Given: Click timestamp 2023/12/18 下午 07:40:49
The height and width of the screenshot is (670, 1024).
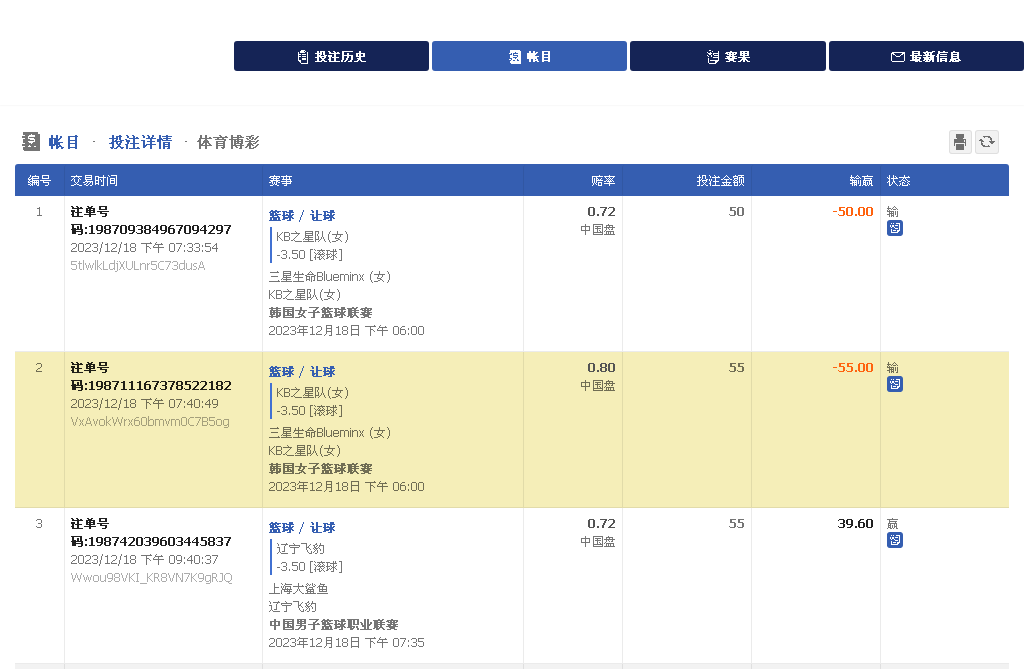Looking at the screenshot, I should (x=144, y=404).
